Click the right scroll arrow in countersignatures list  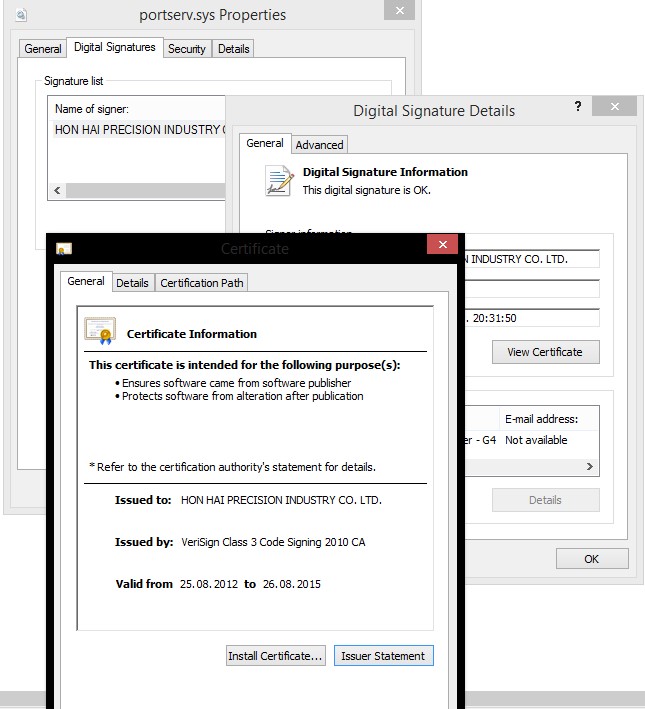point(590,467)
